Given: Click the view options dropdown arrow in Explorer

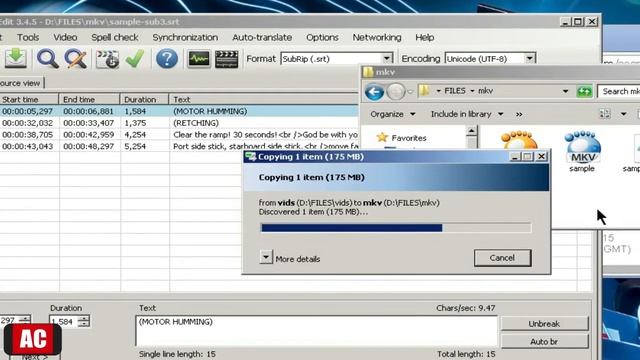Looking at the screenshot, I should [623, 114].
